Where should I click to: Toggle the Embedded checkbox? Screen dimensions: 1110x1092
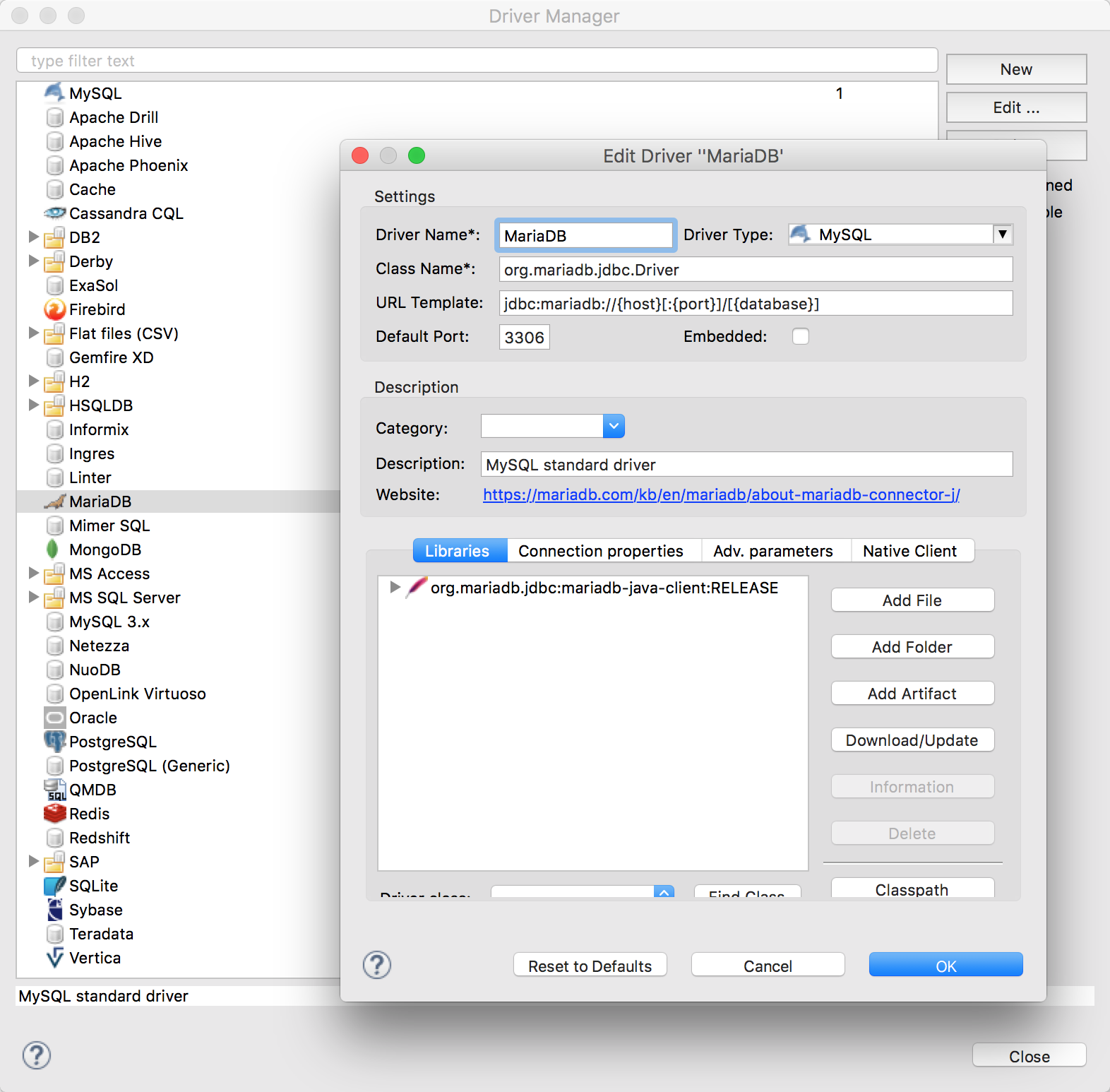(x=800, y=336)
